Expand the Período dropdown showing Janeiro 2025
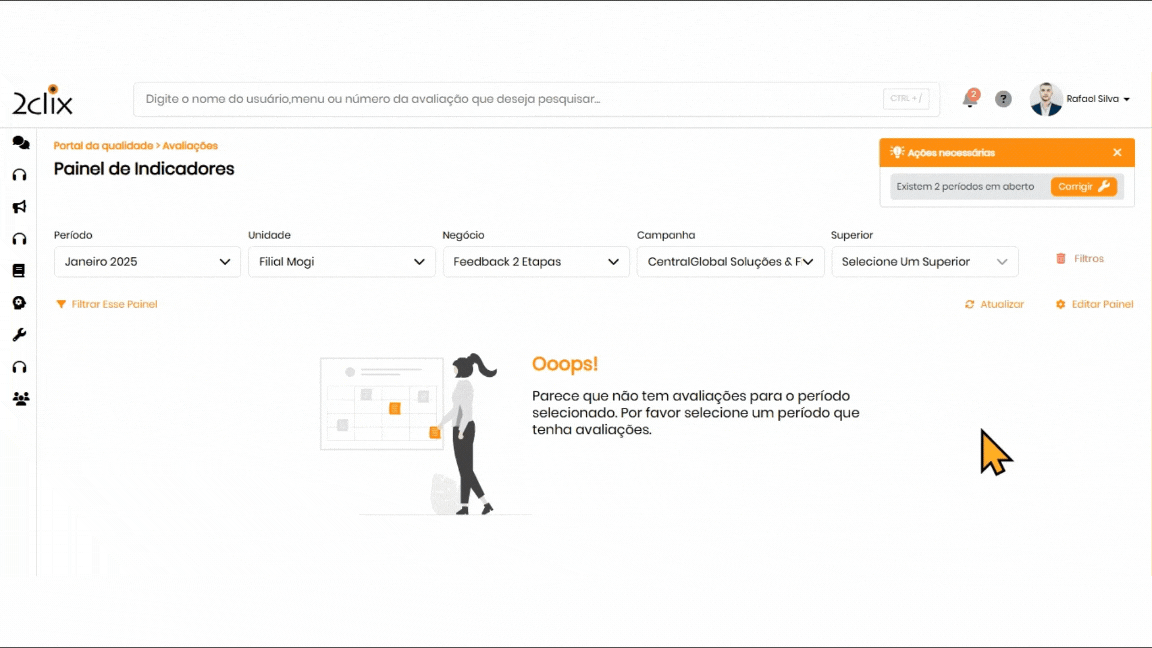1152x648 pixels. pos(147,262)
